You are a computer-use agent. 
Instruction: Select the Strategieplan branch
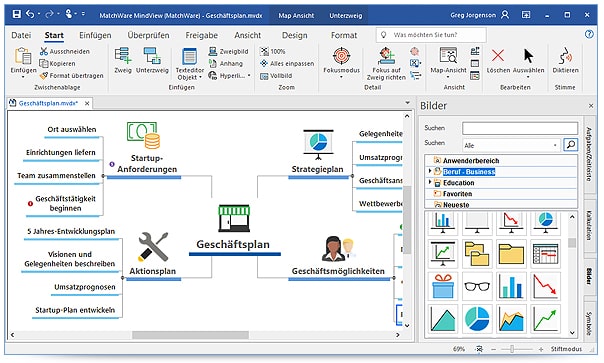[x=317, y=169]
